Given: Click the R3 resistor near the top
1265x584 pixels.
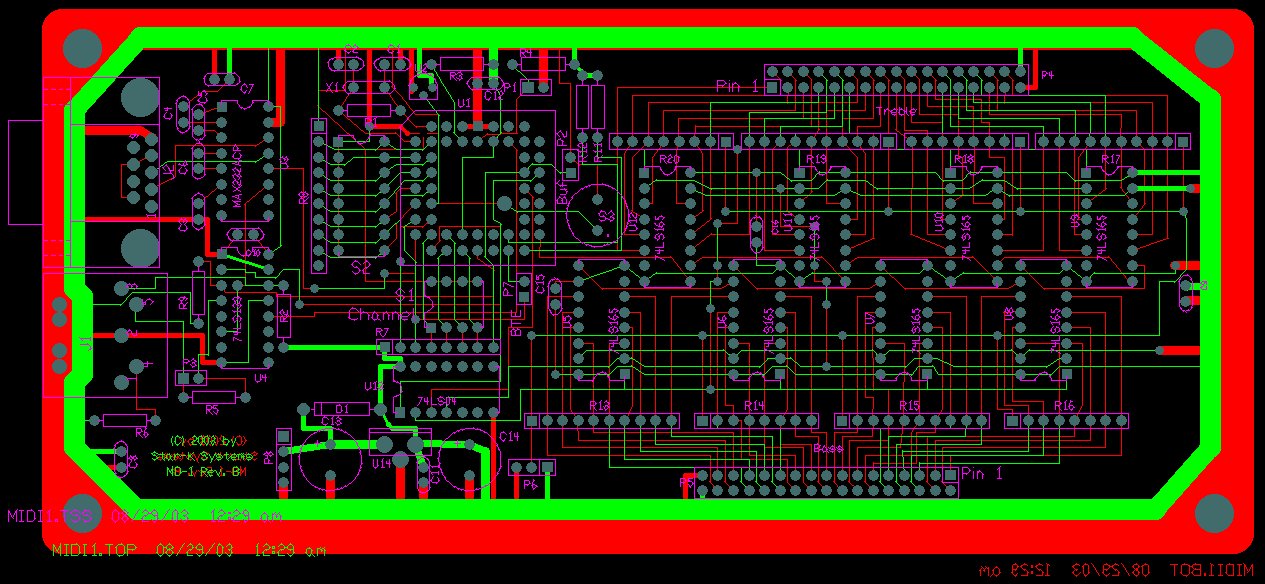Looking at the screenshot, I should point(464,64).
